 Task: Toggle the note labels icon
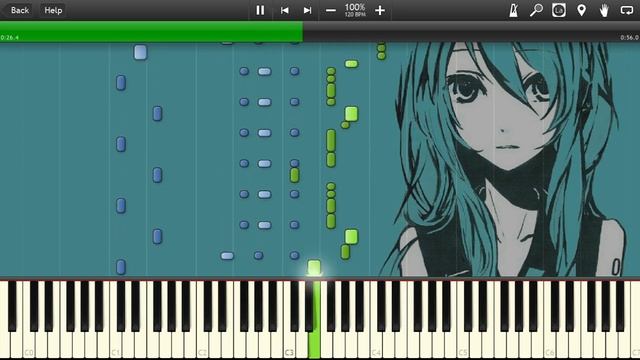[x=559, y=10]
